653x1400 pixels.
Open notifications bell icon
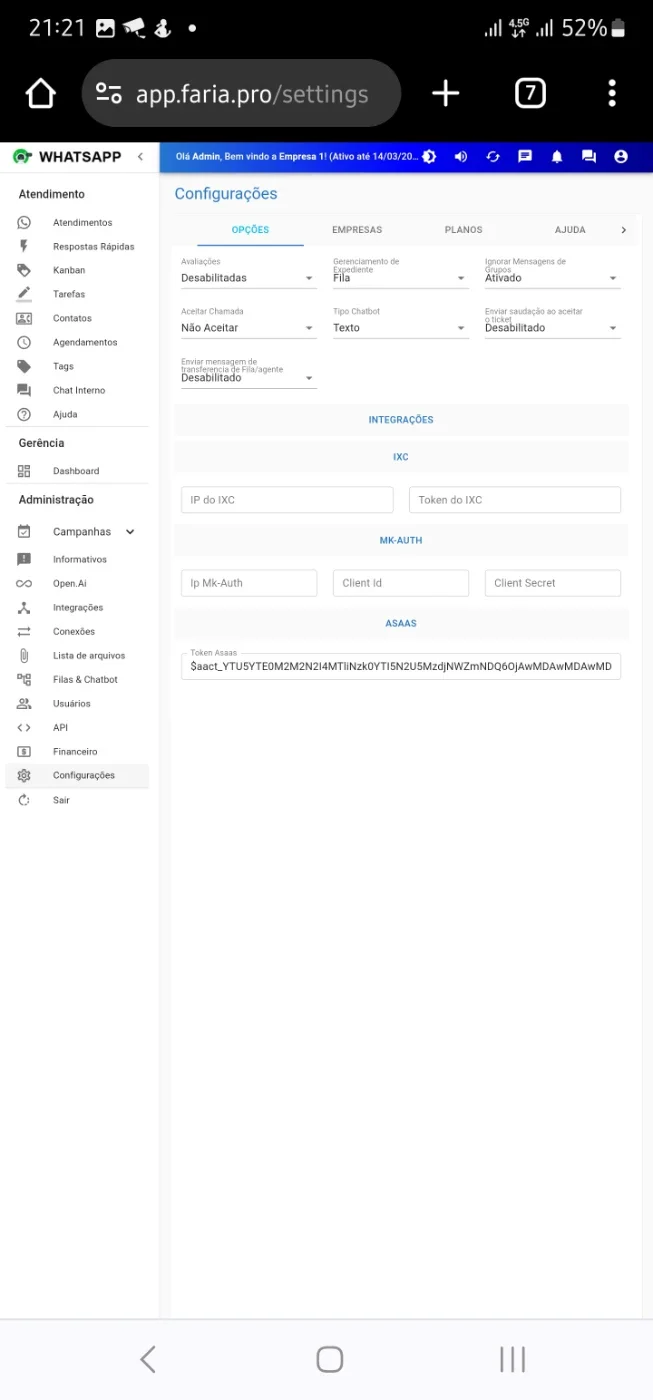557,157
